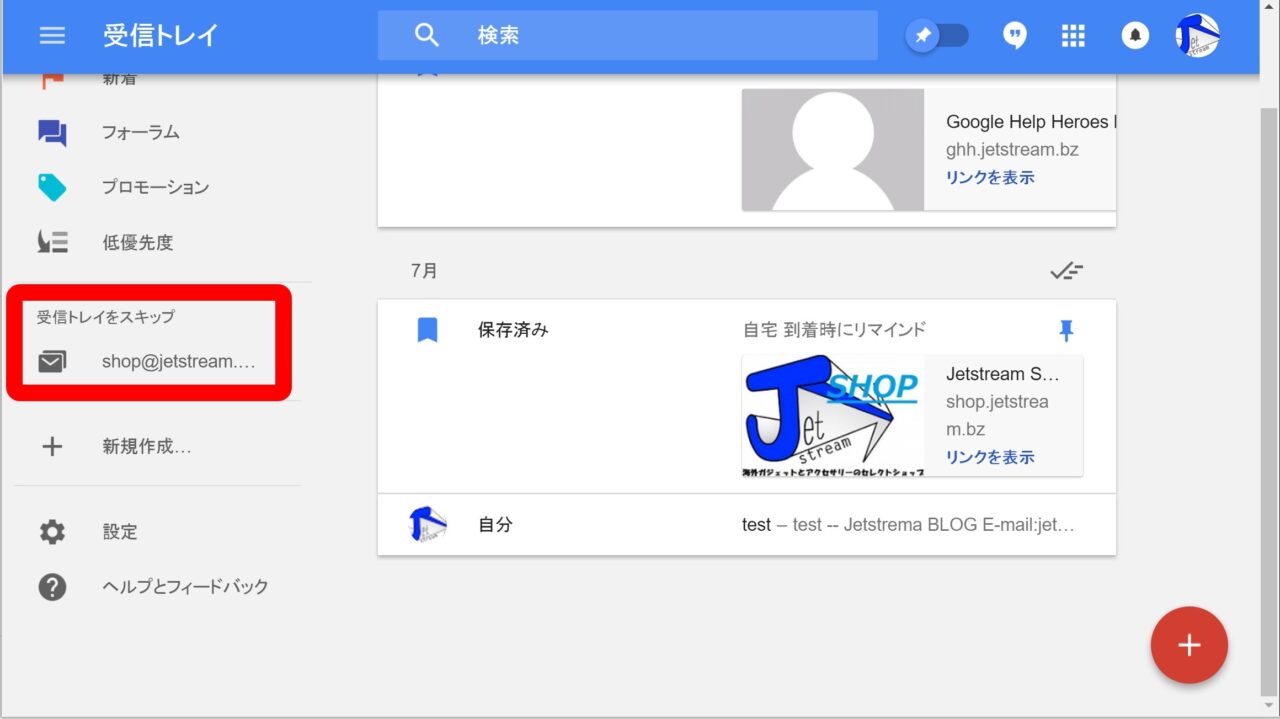This screenshot has height=719, width=1280.
Task: Open shop@jetstream label folder
Action: pos(178,362)
